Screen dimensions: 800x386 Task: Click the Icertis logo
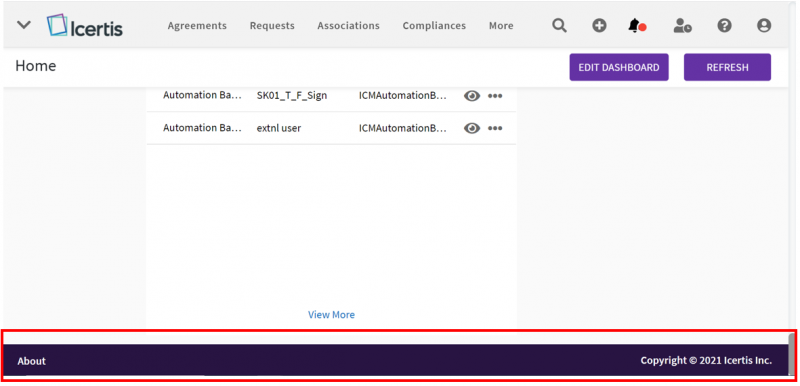pyautogui.click(x=85, y=25)
